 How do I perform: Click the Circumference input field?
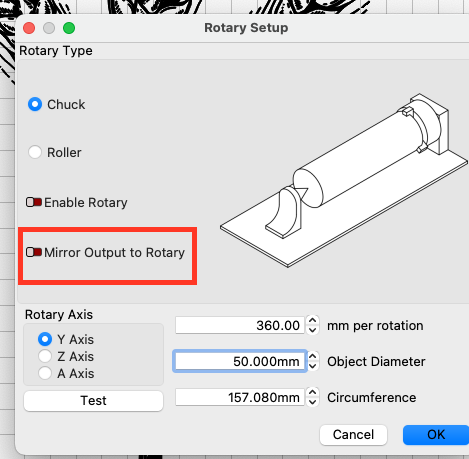click(240, 397)
